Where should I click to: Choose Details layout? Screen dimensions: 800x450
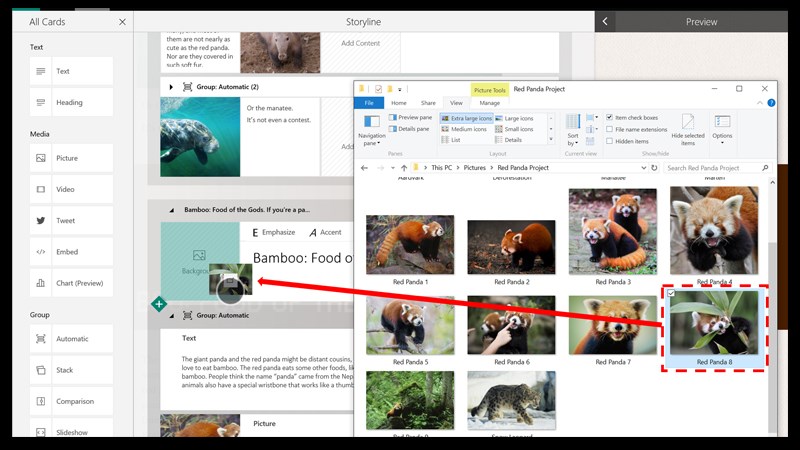coord(509,140)
